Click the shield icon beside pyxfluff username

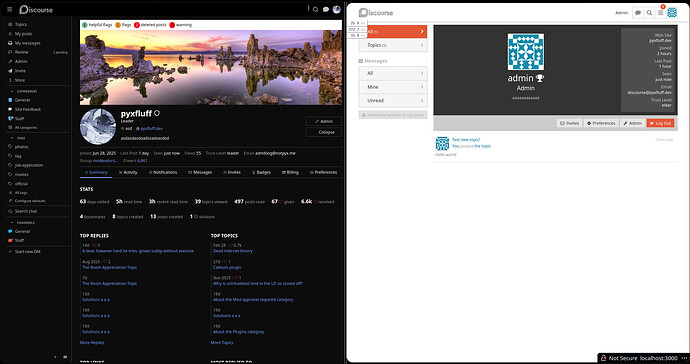click(x=157, y=113)
